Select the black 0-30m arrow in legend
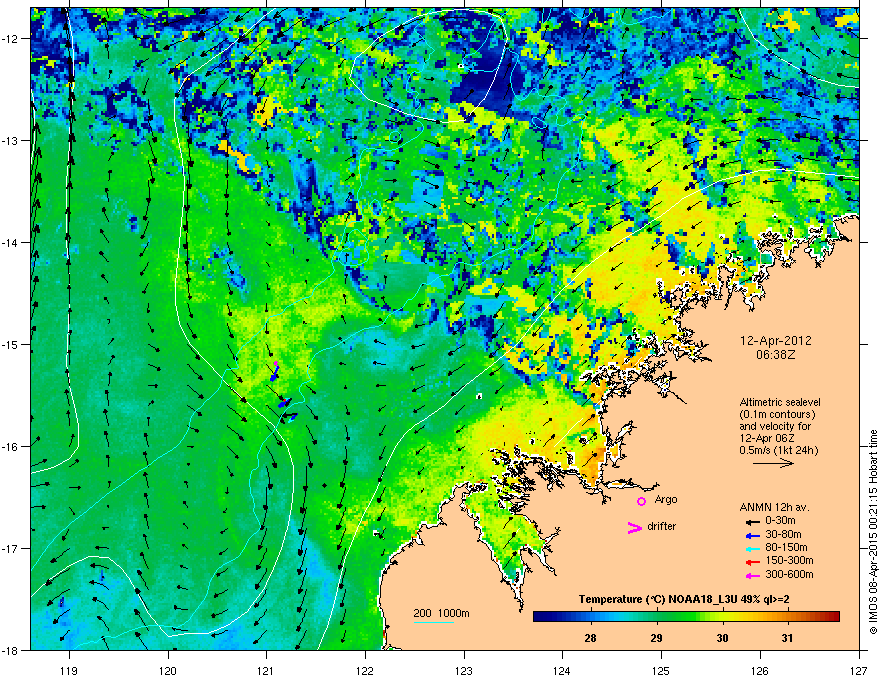The height and width of the screenshot is (680, 880). click(752, 521)
